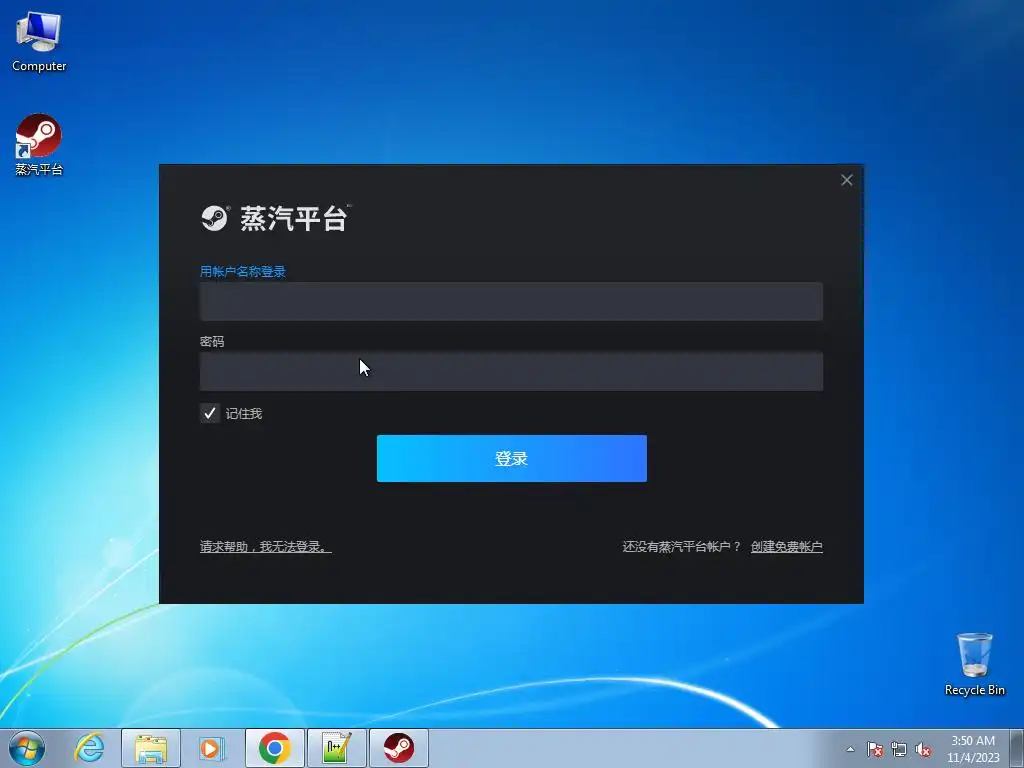Click the Show desktop strip
Image resolution: width=1024 pixels, height=768 pixels.
click(1016, 748)
